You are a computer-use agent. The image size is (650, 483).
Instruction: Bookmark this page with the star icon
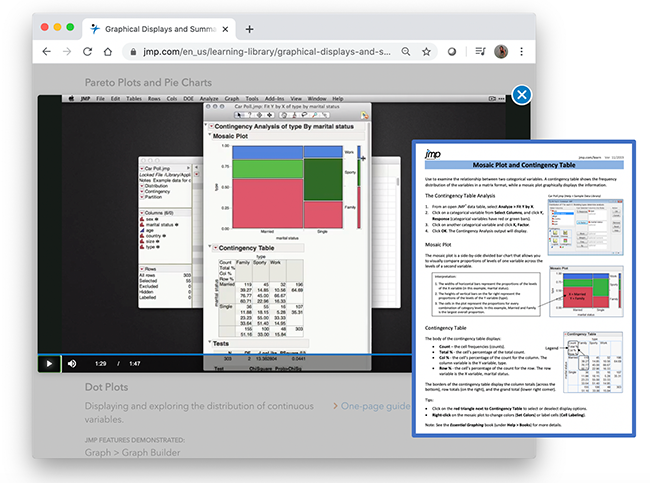426,51
